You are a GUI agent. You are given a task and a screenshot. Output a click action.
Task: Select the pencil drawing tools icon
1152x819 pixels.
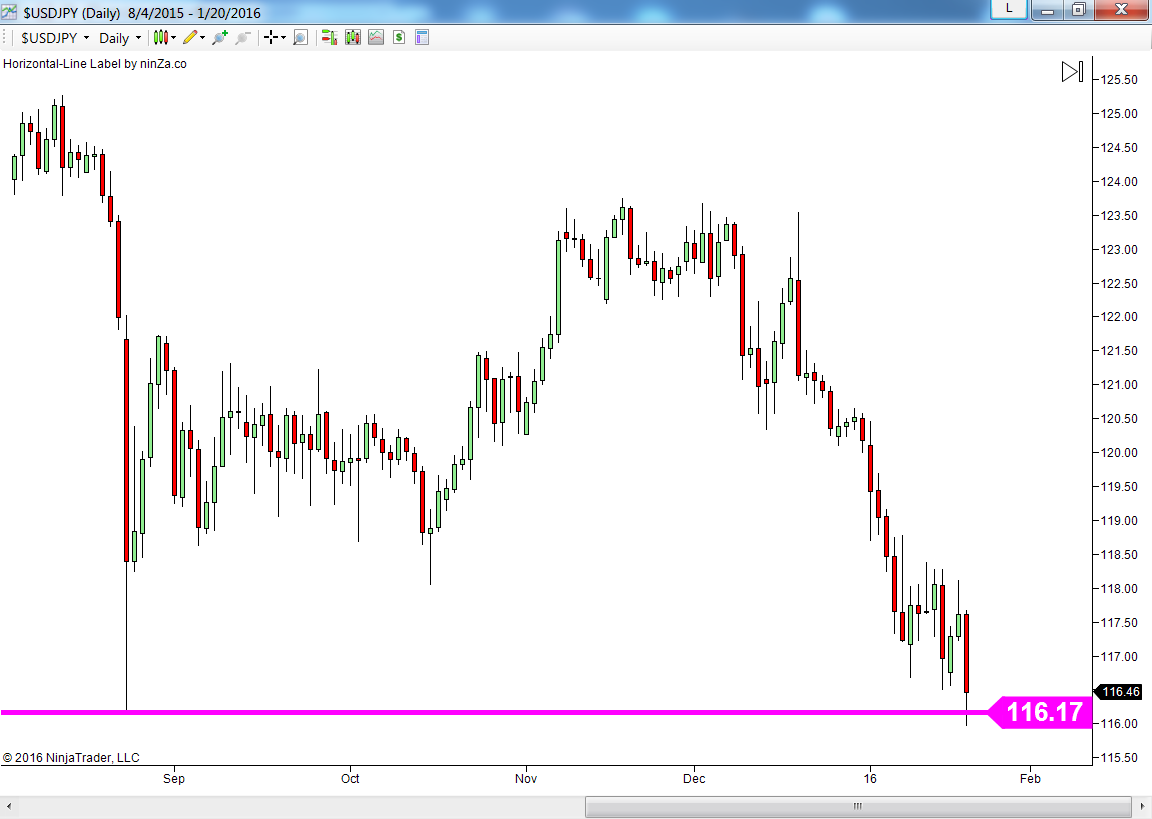[190, 37]
